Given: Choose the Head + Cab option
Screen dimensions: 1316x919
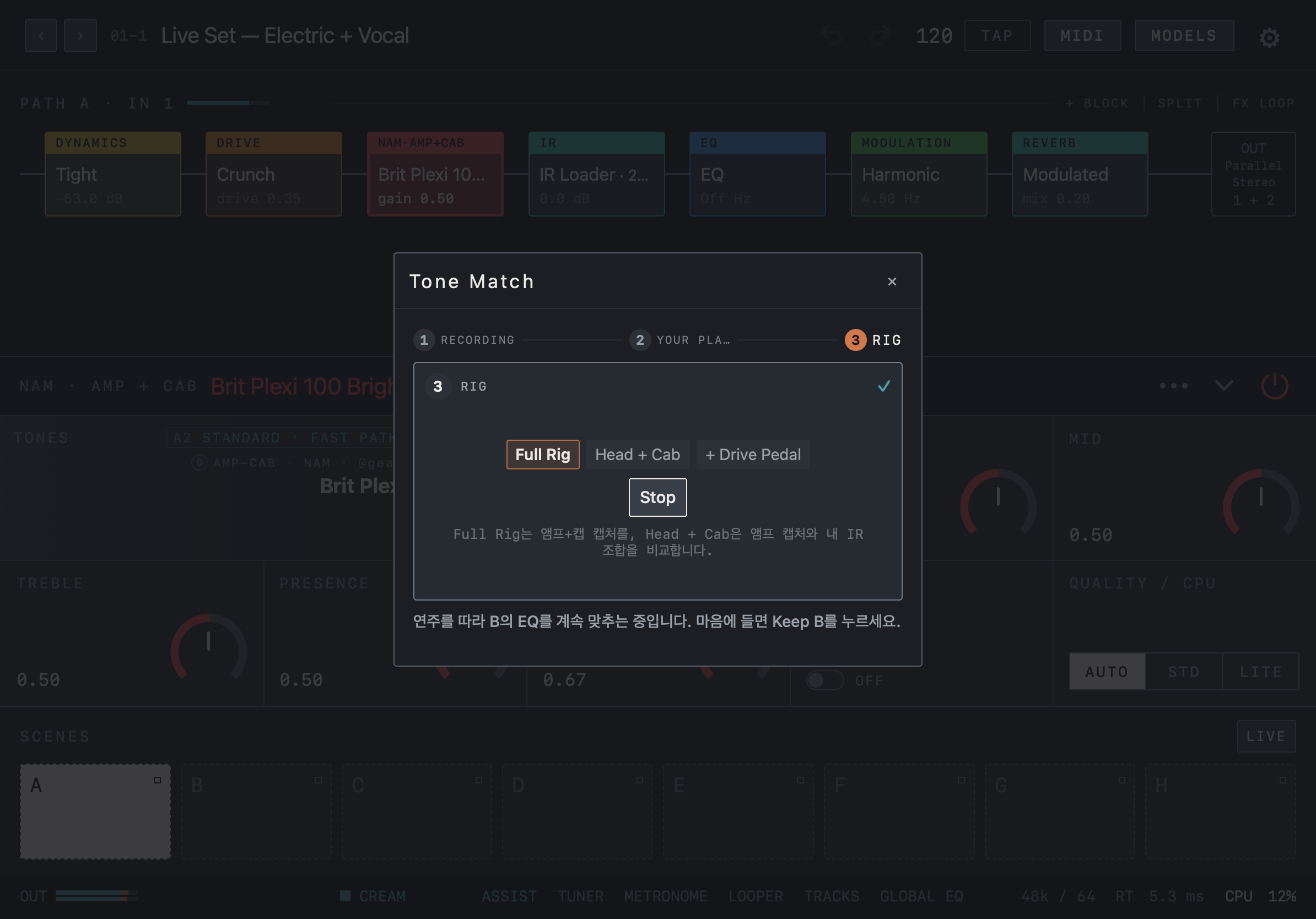Looking at the screenshot, I should point(638,455).
